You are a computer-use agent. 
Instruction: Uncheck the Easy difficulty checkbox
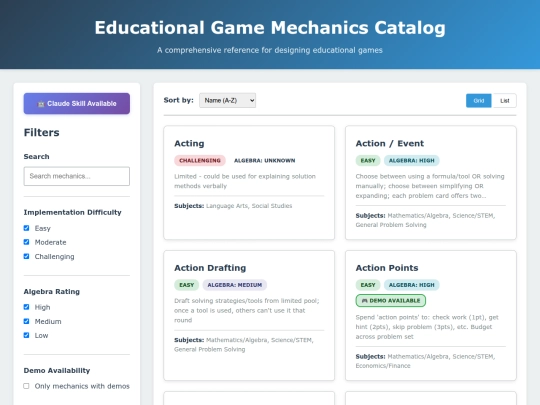[x=27, y=228]
